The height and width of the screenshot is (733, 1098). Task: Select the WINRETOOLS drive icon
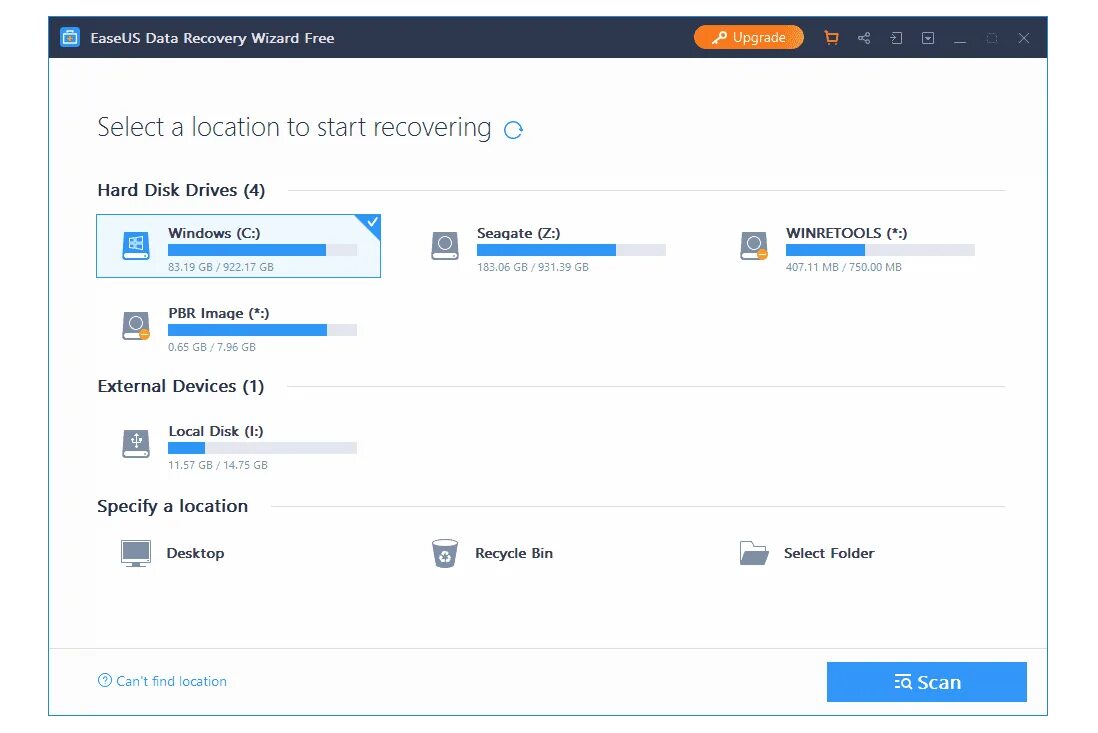753,246
